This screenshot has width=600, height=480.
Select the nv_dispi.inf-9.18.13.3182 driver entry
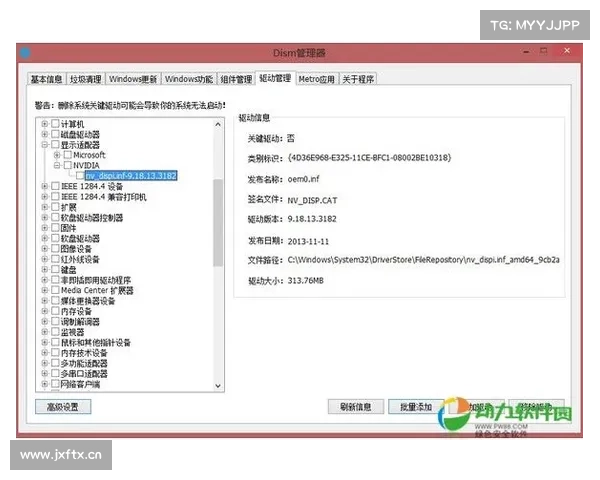[x=131, y=176]
